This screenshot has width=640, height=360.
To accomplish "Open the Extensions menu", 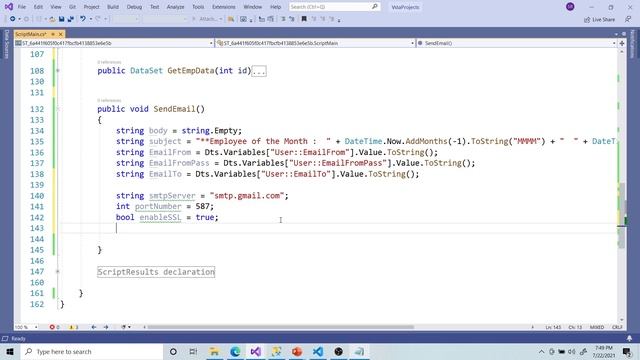I will click(224, 7).
